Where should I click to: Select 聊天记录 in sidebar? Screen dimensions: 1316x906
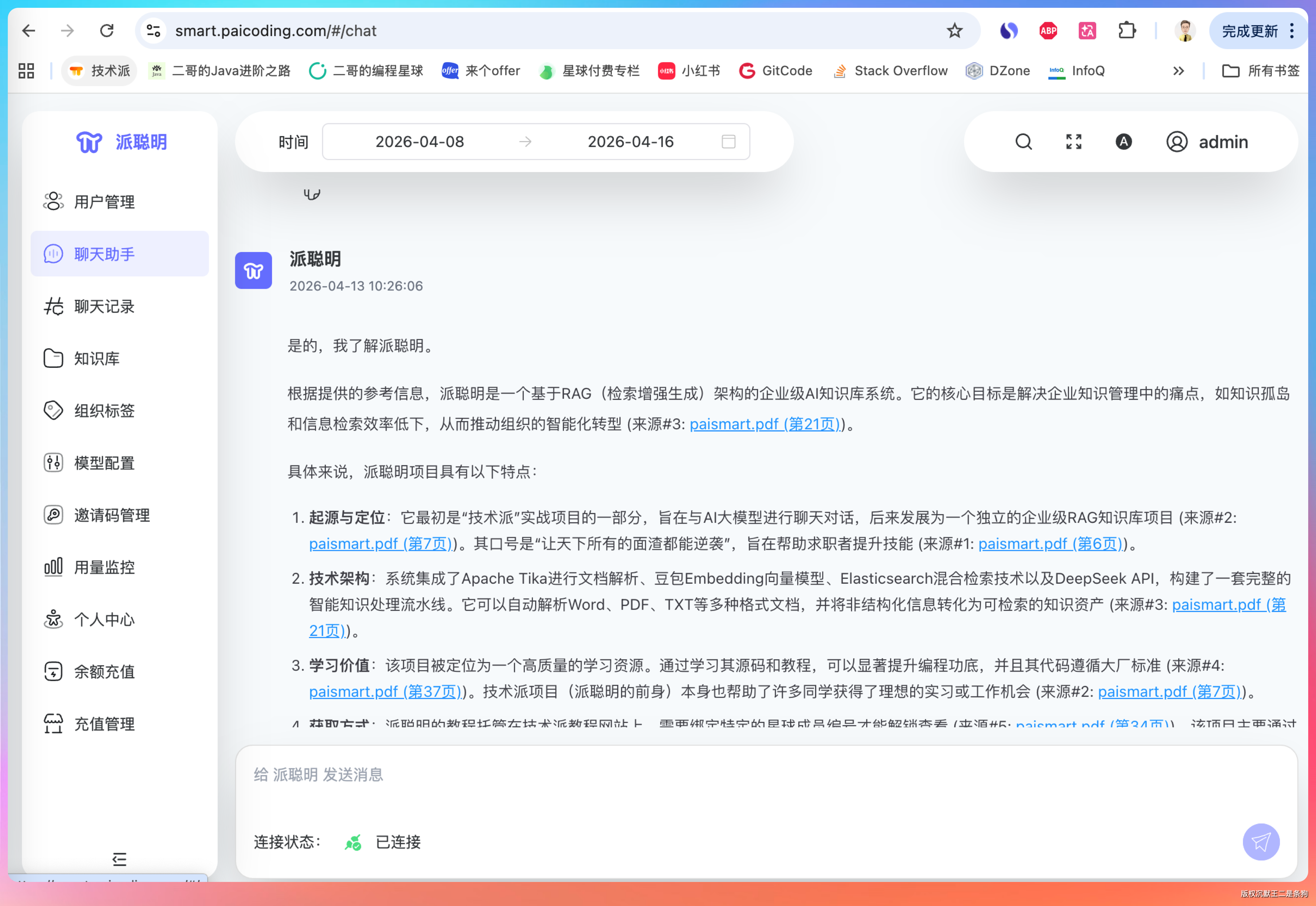click(104, 307)
